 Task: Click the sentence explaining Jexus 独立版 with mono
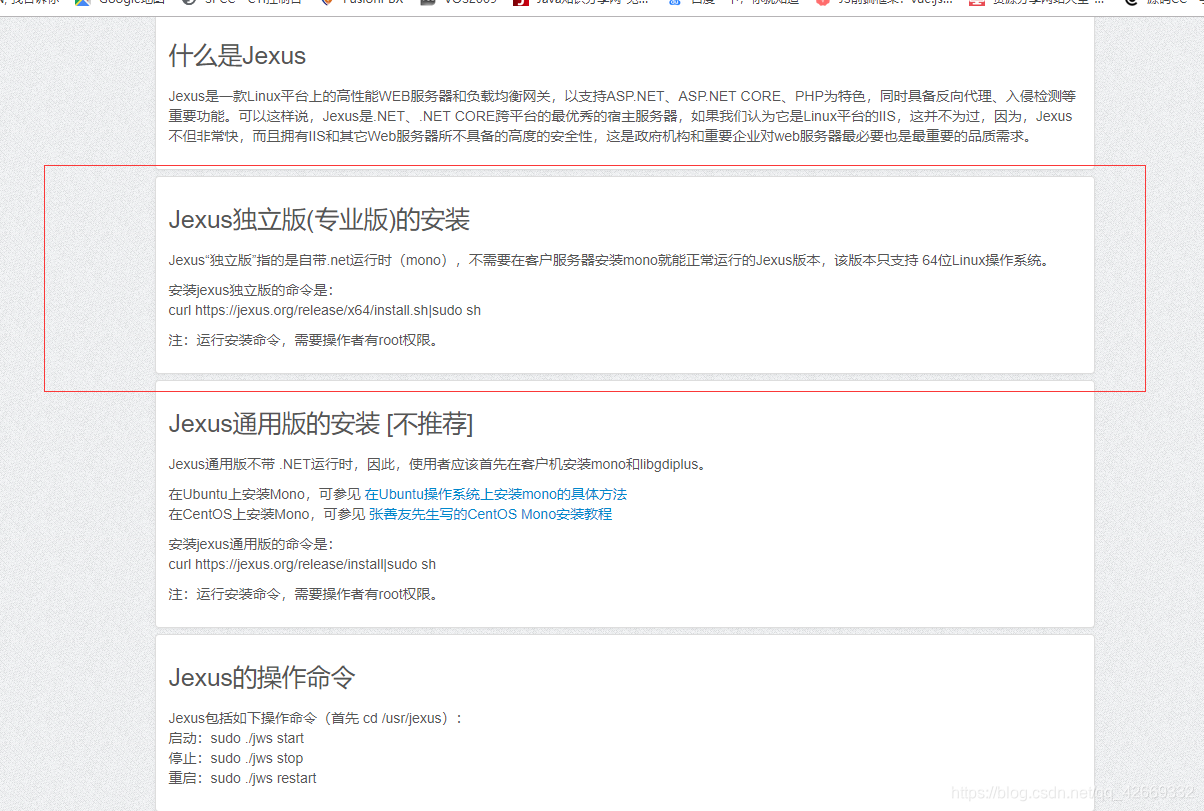tap(609, 260)
